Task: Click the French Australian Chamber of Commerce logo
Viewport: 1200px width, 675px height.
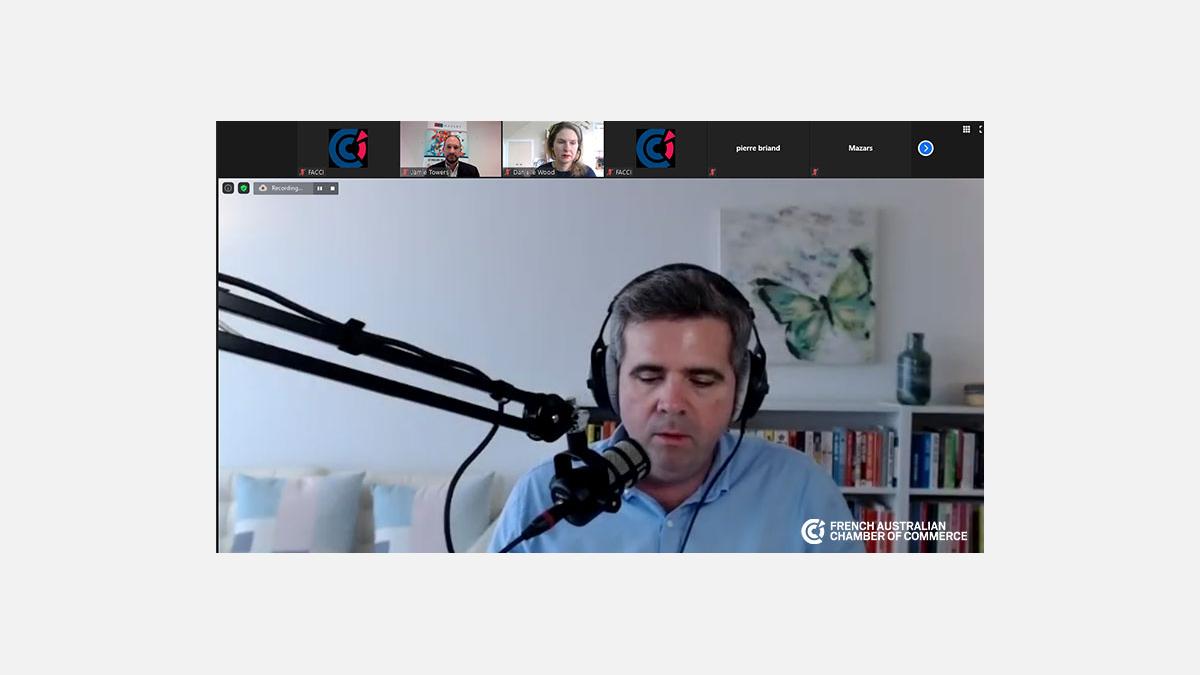Action: (x=884, y=531)
